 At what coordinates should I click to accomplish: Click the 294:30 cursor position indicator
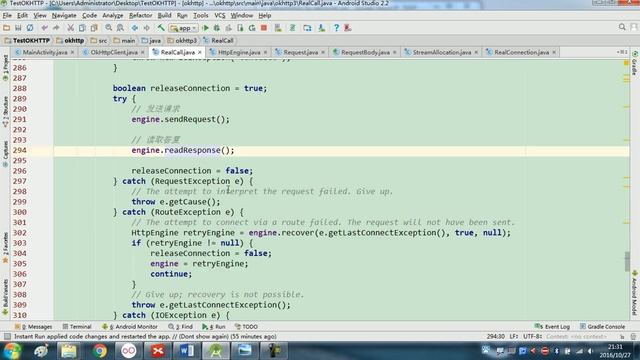coord(496,336)
